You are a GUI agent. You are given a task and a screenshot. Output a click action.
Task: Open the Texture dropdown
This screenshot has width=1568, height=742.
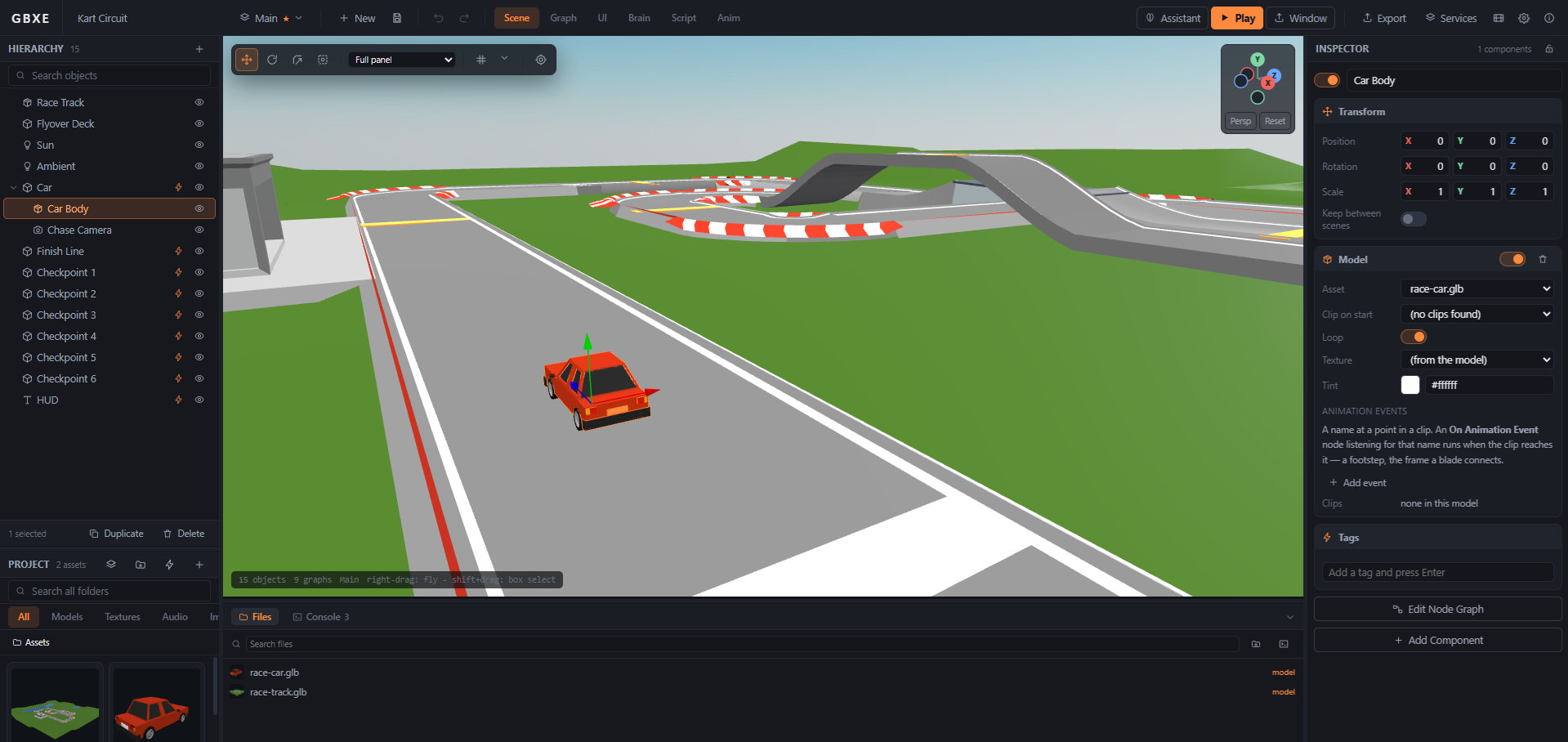point(1477,360)
